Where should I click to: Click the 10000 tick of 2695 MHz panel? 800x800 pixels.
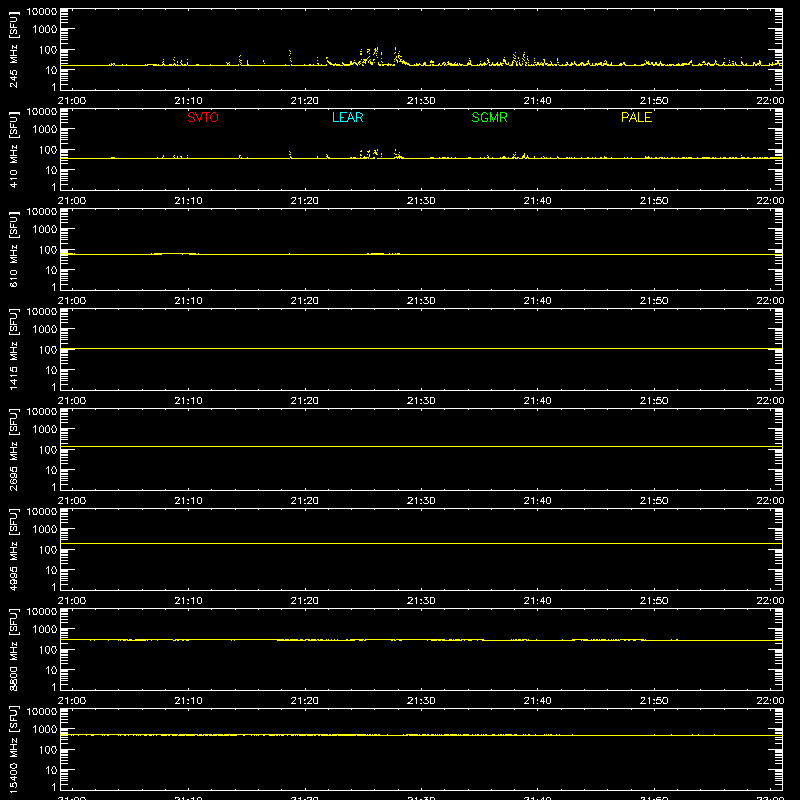click(x=42, y=412)
